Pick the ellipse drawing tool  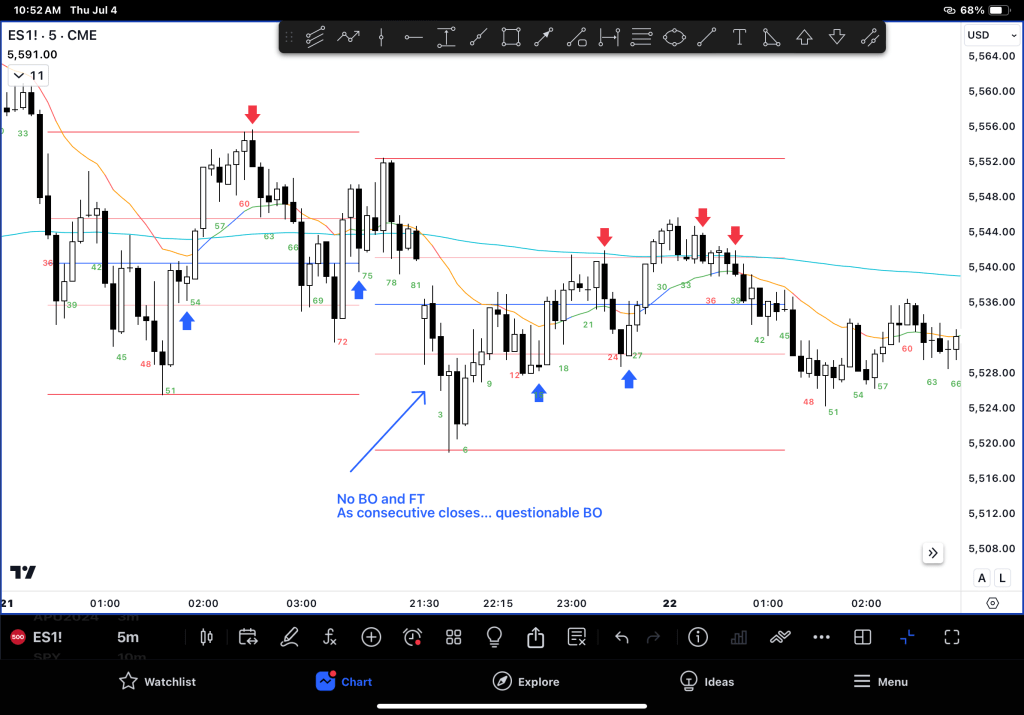pos(675,38)
